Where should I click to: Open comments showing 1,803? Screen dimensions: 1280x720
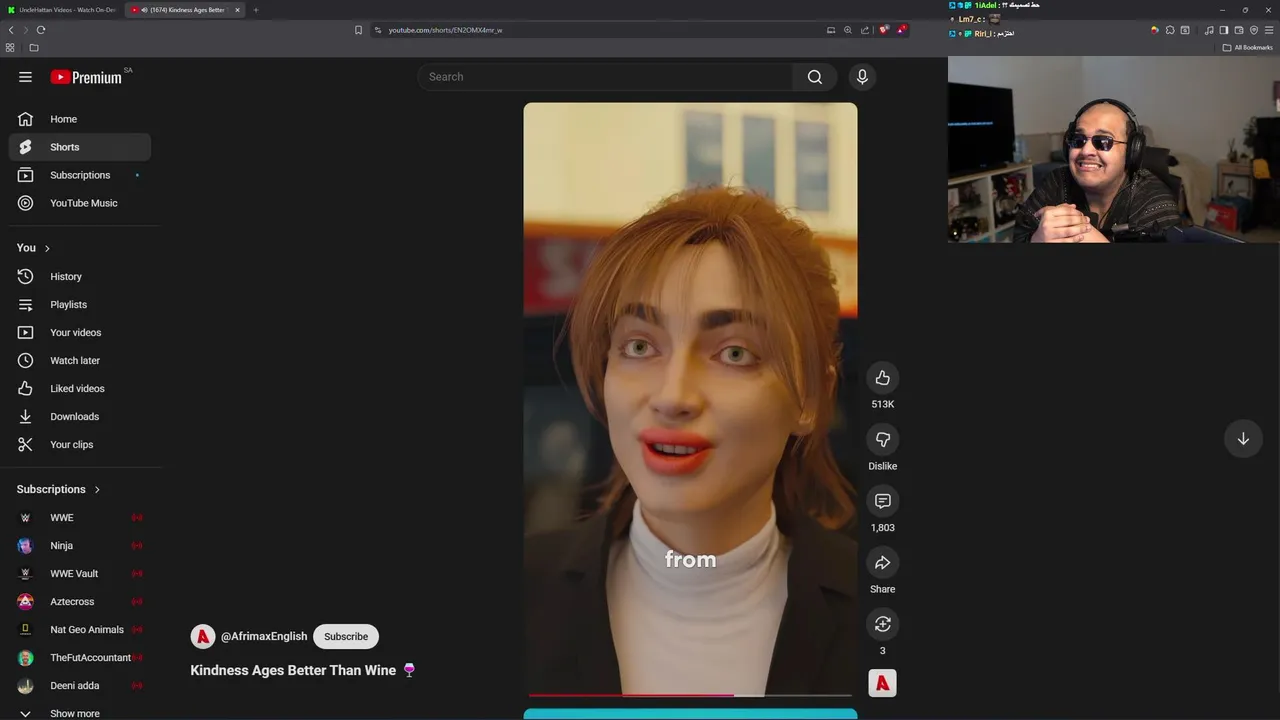882,501
